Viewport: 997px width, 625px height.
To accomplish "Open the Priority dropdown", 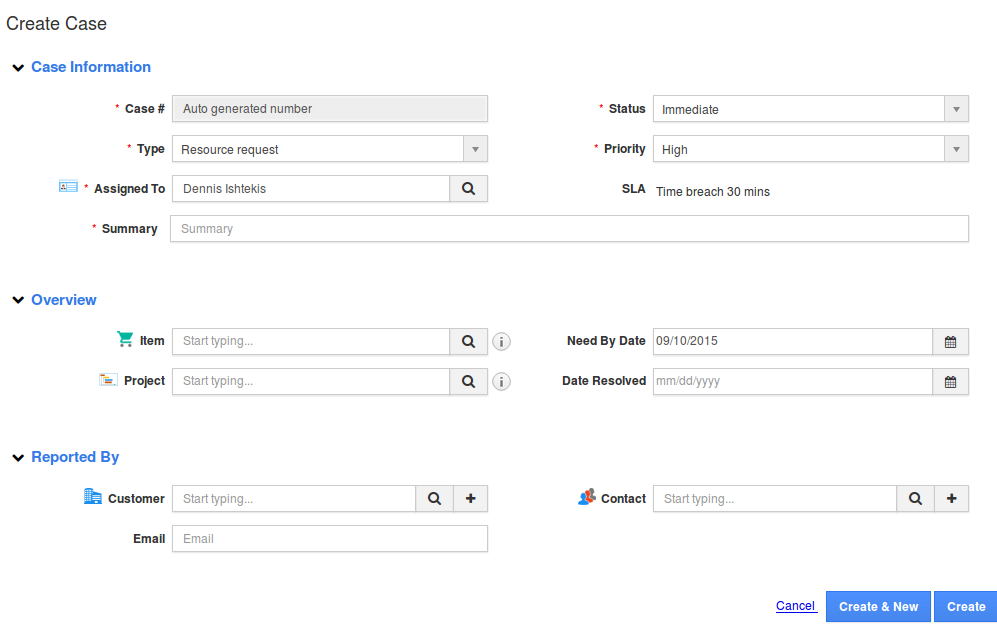I will pyautogui.click(x=956, y=149).
